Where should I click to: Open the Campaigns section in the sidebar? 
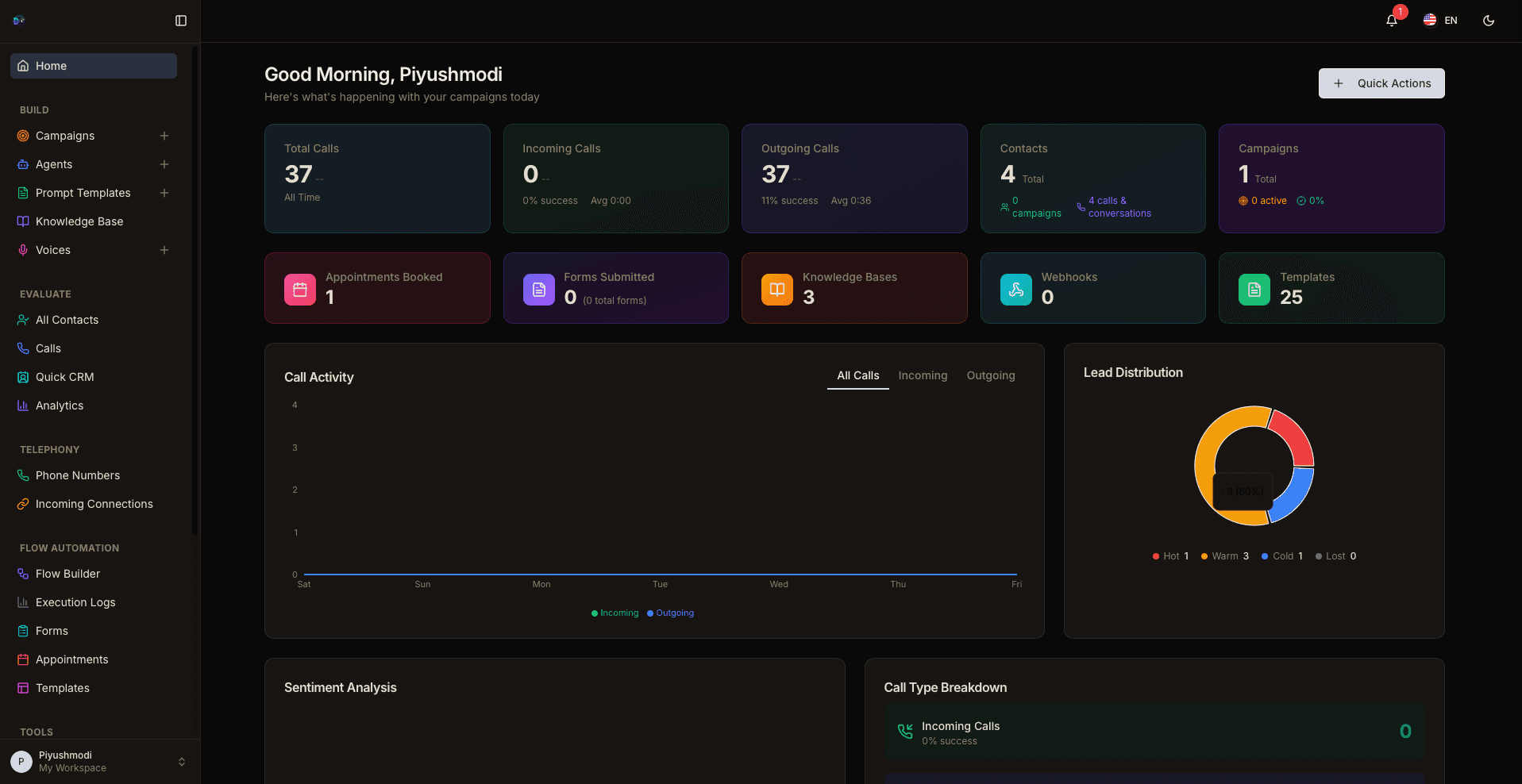[x=65, y=136]
